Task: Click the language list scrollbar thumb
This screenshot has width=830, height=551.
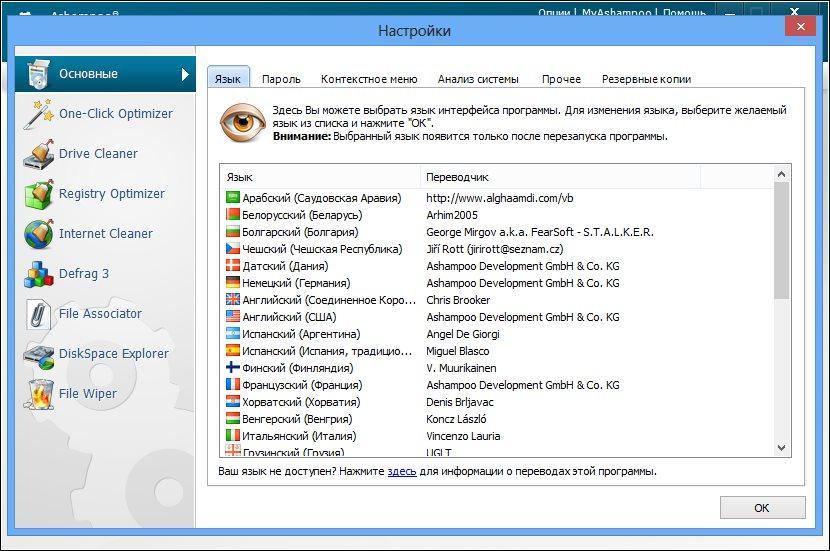Action: pos(781,241)
